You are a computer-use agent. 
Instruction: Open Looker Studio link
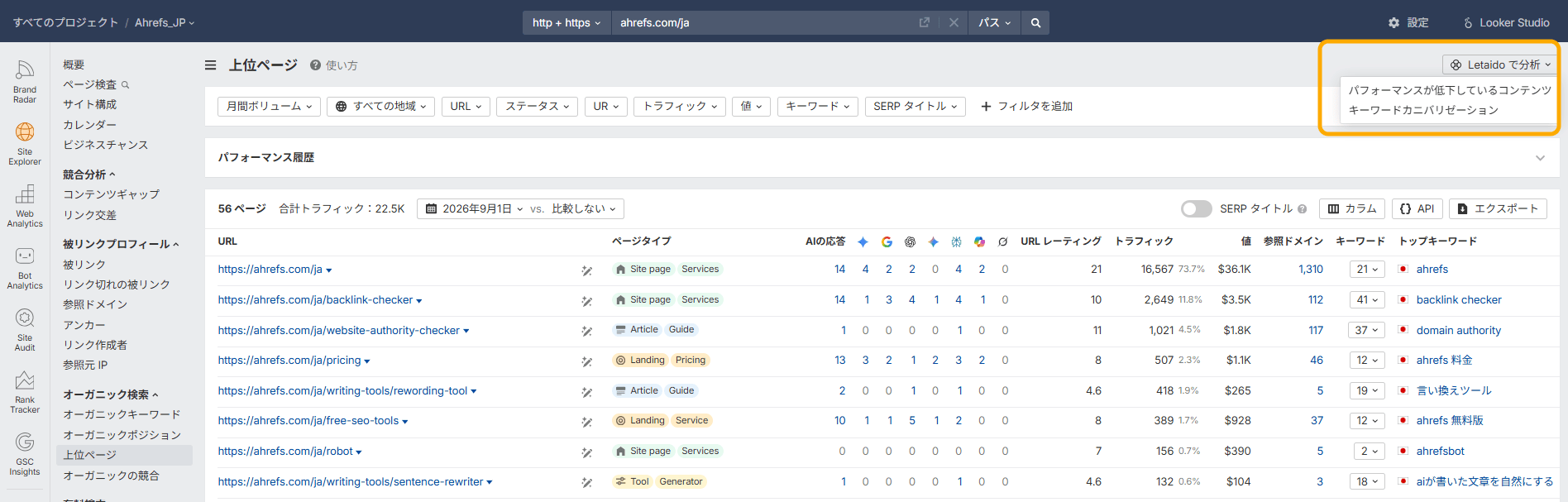[x=1506, y=22]
